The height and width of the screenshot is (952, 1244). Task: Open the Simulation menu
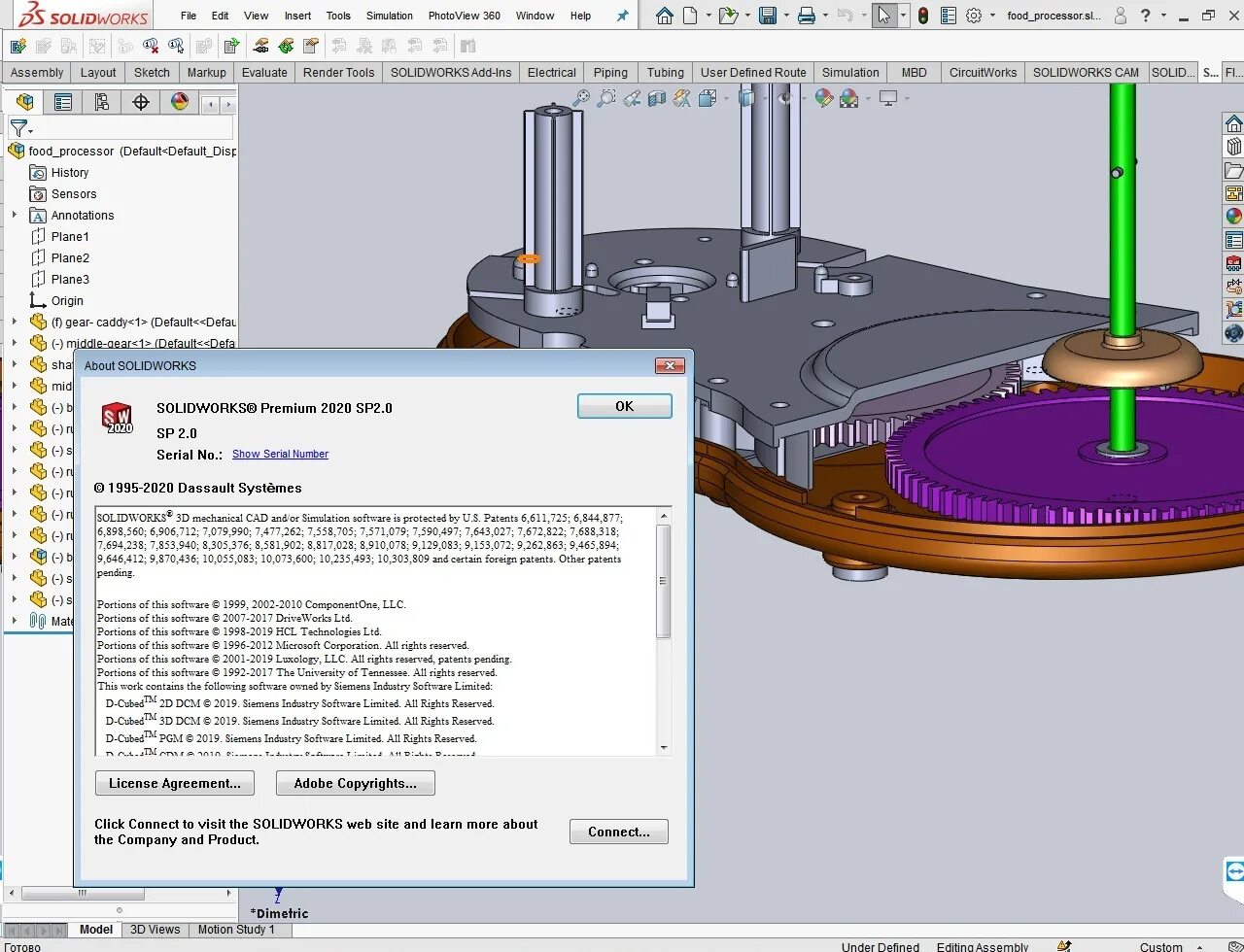click(389, 16)
